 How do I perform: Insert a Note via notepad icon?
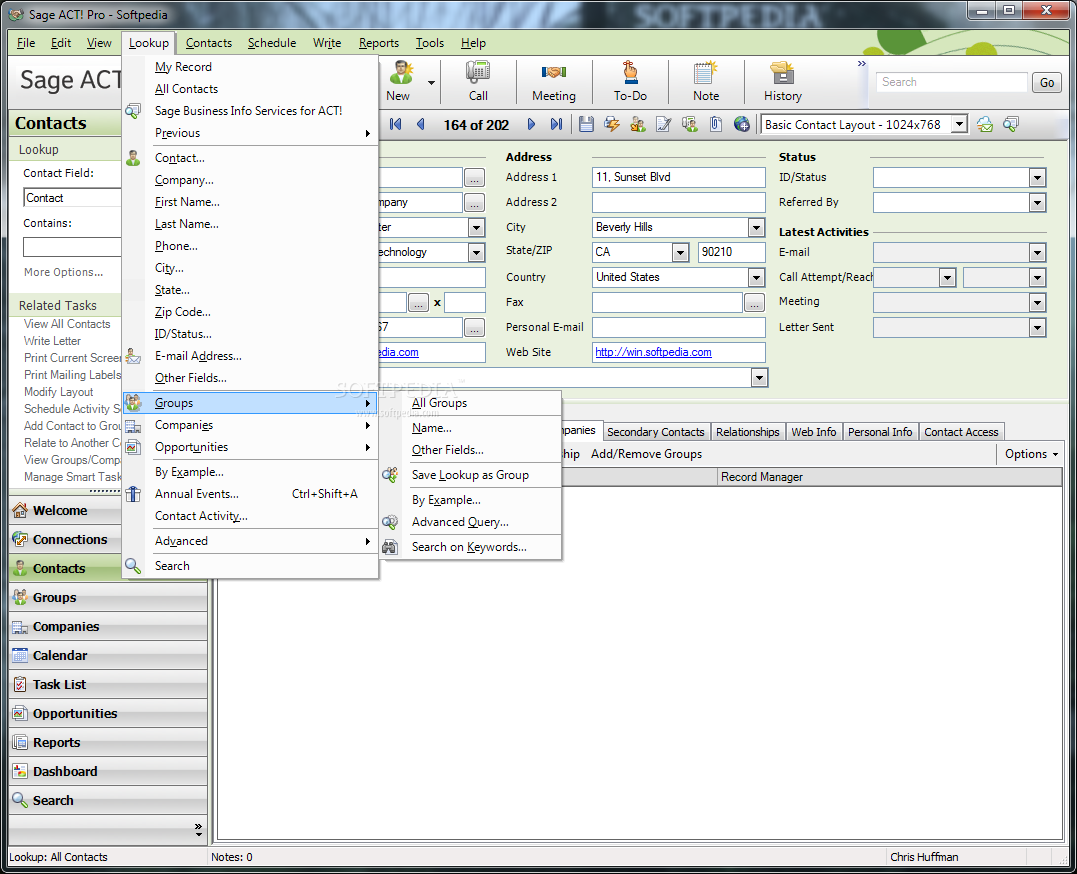click(705, 73)
